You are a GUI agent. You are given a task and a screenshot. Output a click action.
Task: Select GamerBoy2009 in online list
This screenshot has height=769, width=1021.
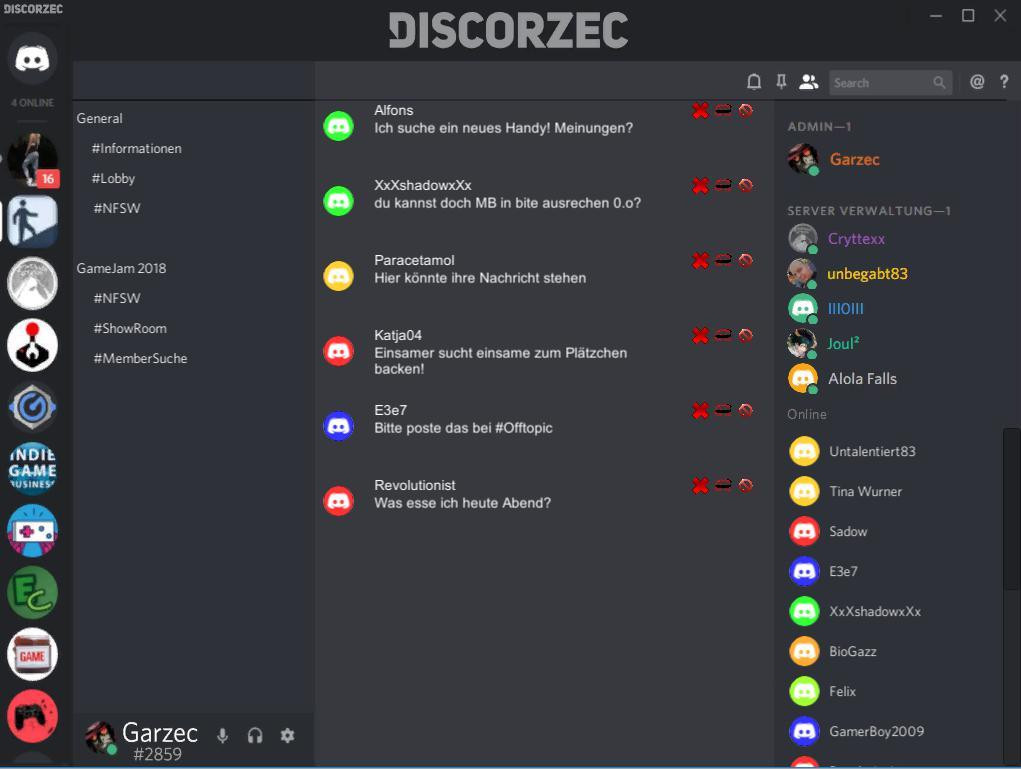click(857, 731)
